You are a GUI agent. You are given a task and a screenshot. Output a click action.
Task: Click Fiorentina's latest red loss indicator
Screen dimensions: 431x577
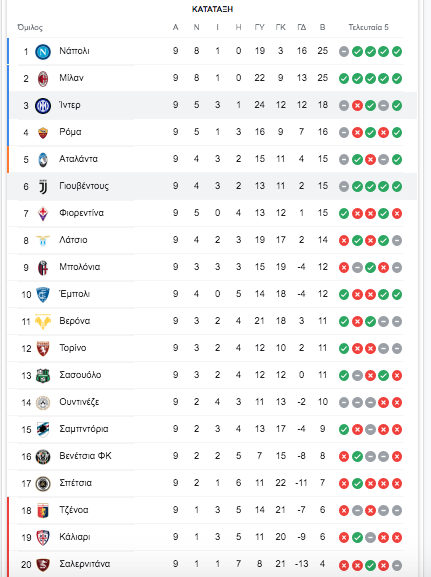pos(397,213)
